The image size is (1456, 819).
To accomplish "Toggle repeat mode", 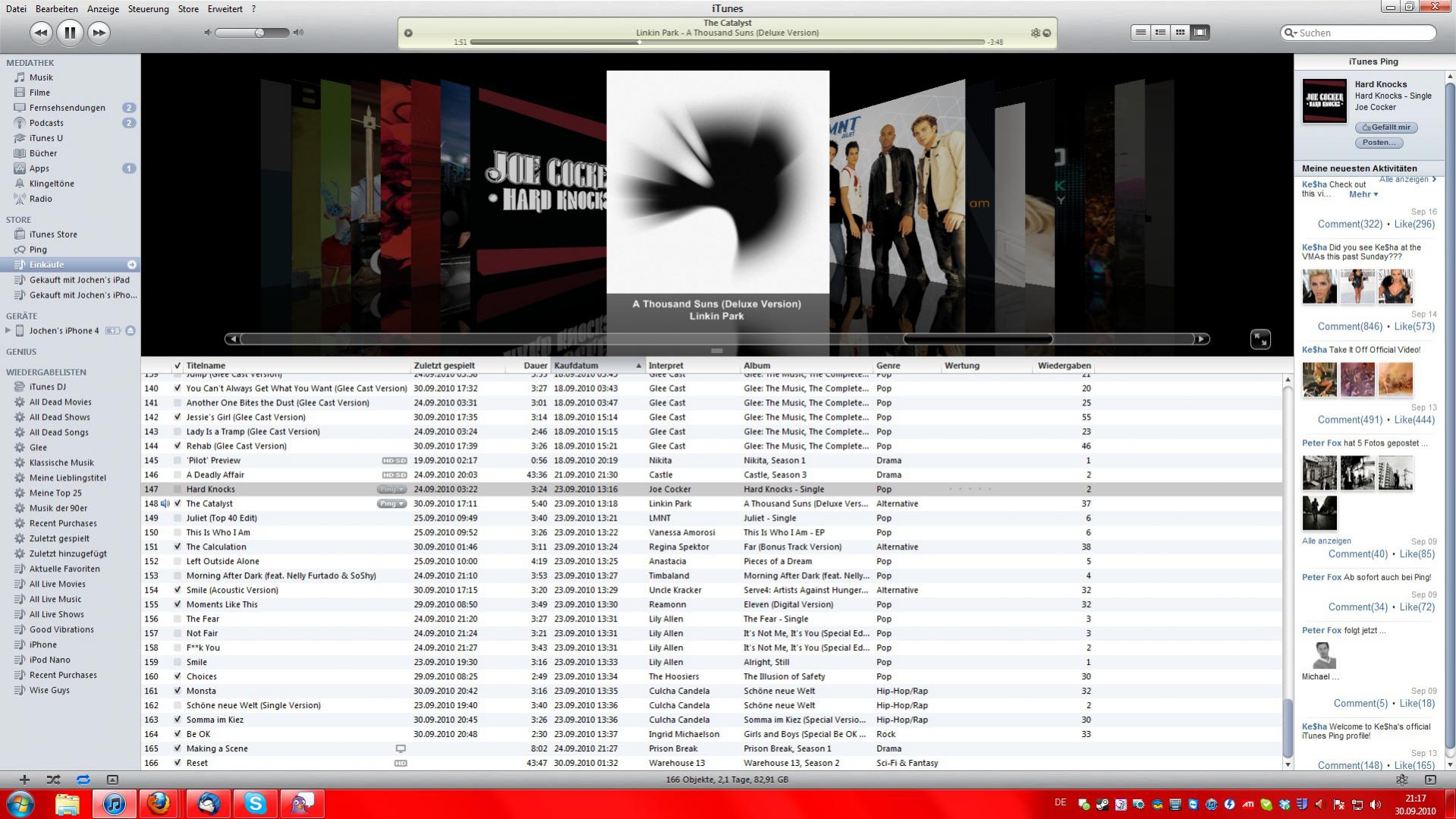I will (83, 780).
